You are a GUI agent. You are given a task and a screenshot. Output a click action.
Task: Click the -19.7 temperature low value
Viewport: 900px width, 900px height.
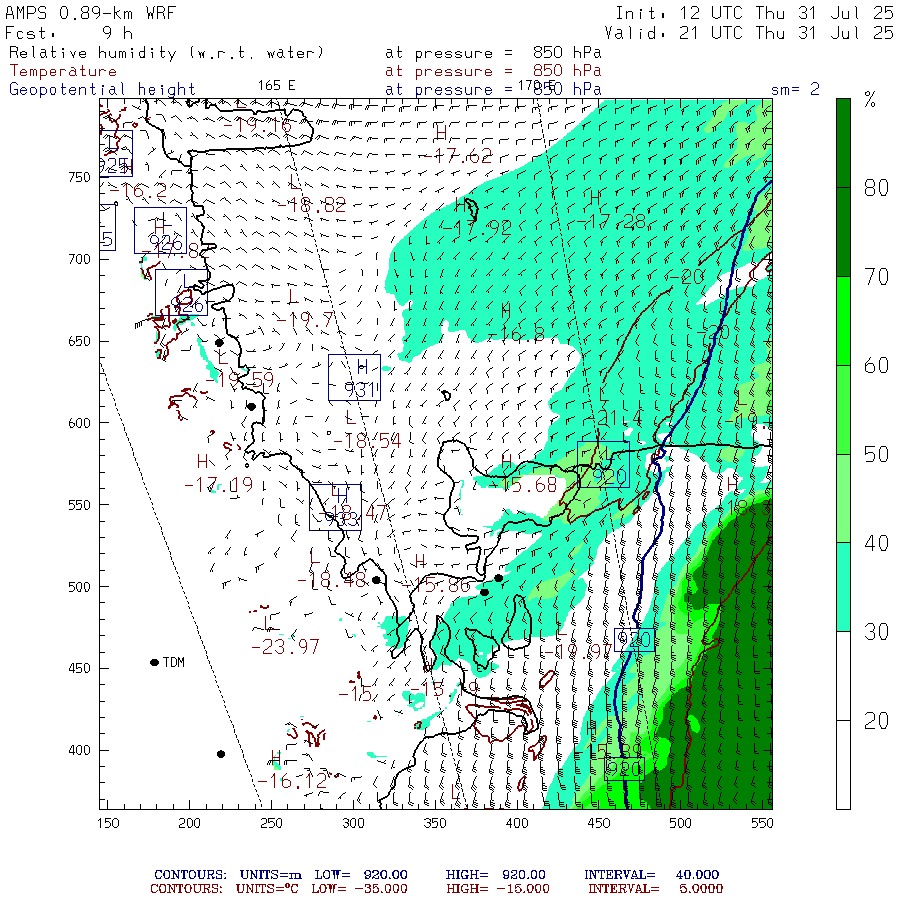304,319
